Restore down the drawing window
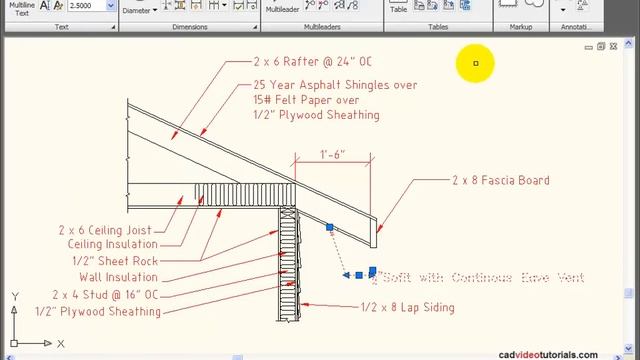Viewport: 640px width, 360px height. 601,47
